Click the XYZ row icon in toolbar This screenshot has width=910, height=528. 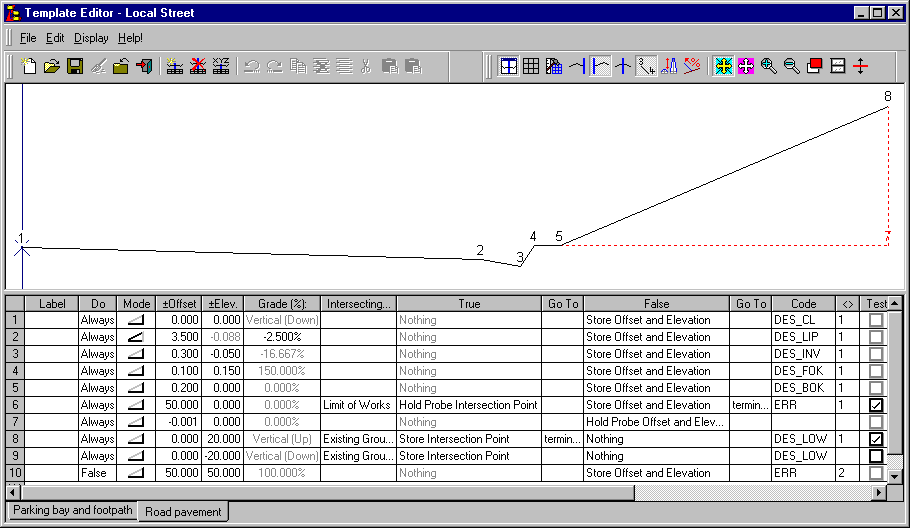(221, 66)
